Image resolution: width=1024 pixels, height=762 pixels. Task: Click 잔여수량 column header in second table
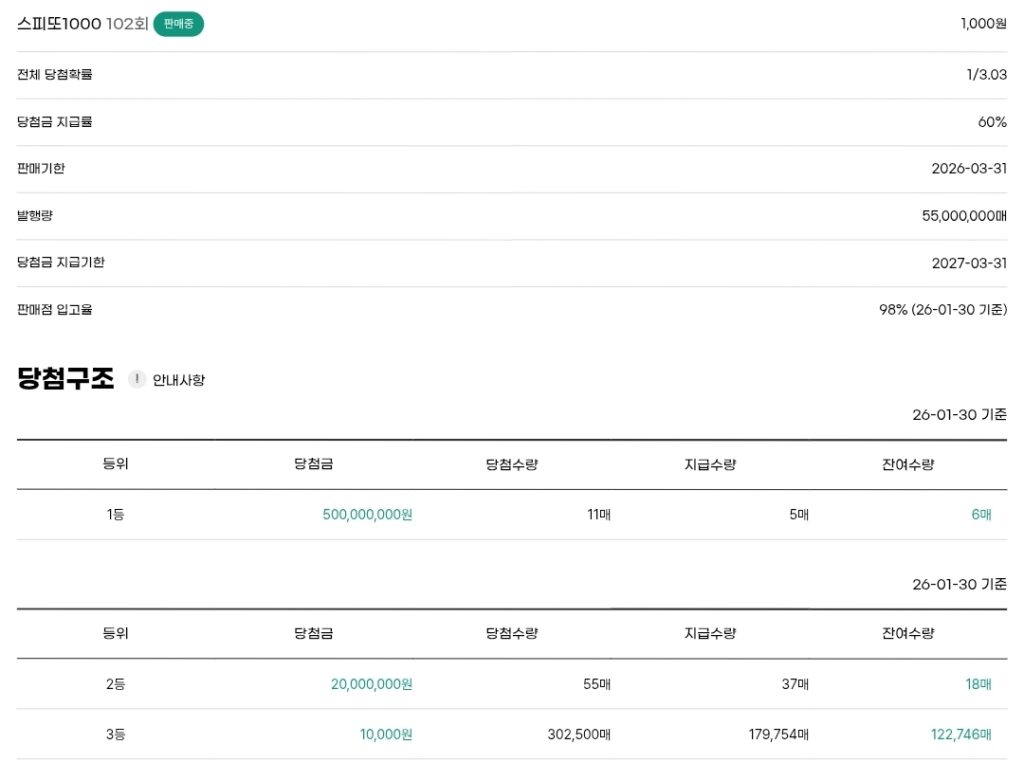(x=908, y=633)
